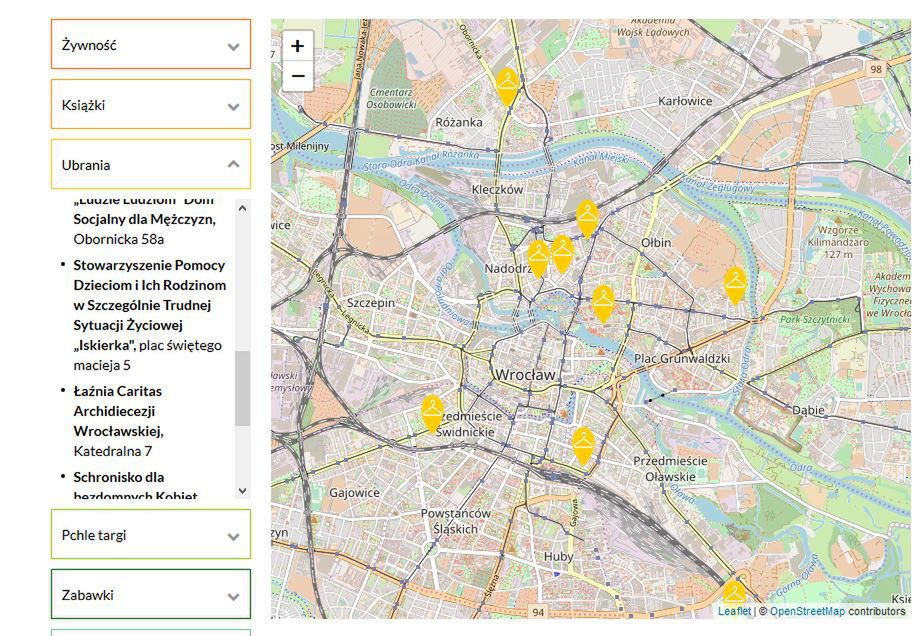Select the Łaźnia Caritas Archidiecezji Wrocławskiej entry
This screenshot has height=636, width=923.
pyautogui.click(x=119, y=411)
